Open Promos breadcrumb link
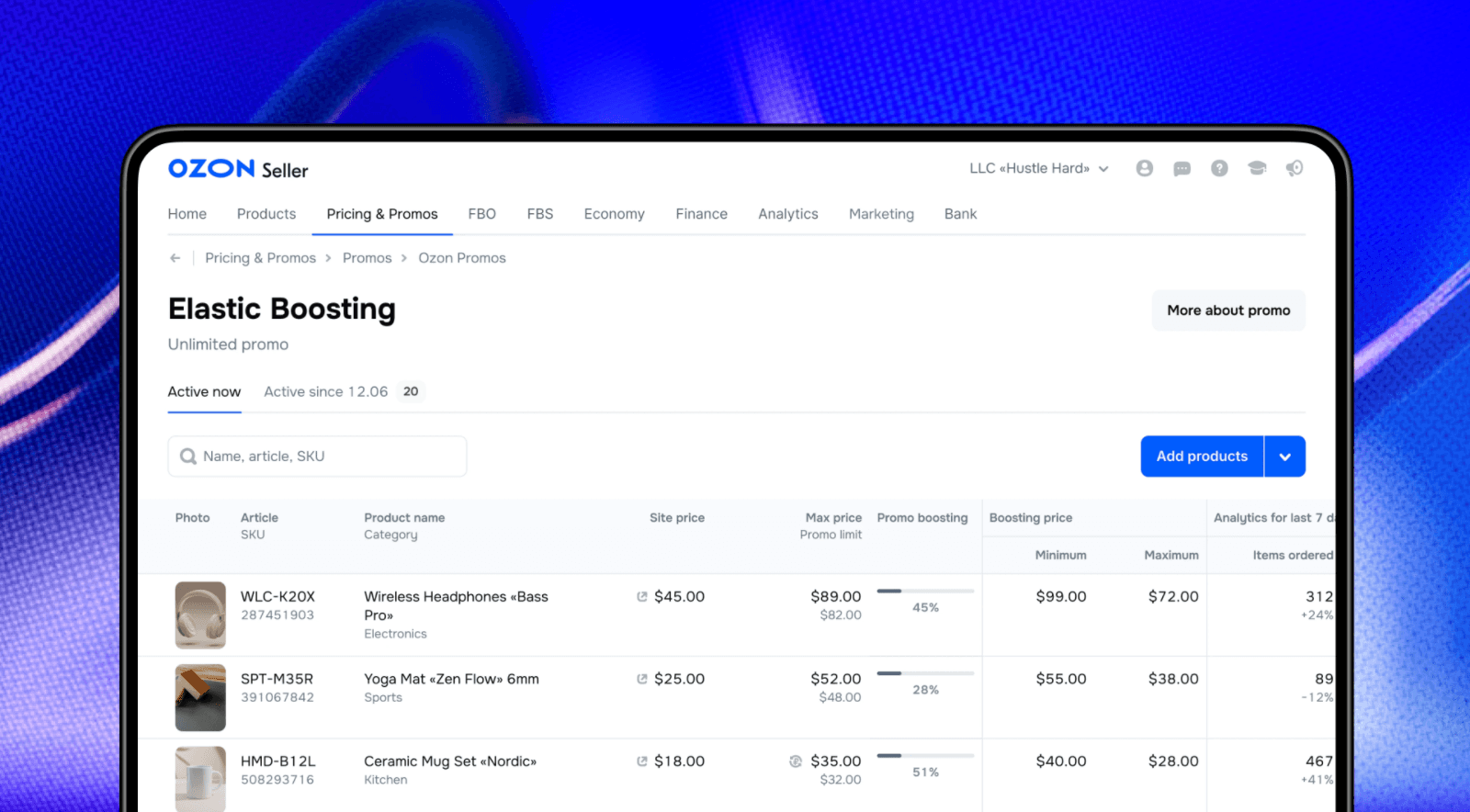 [367, 258]
